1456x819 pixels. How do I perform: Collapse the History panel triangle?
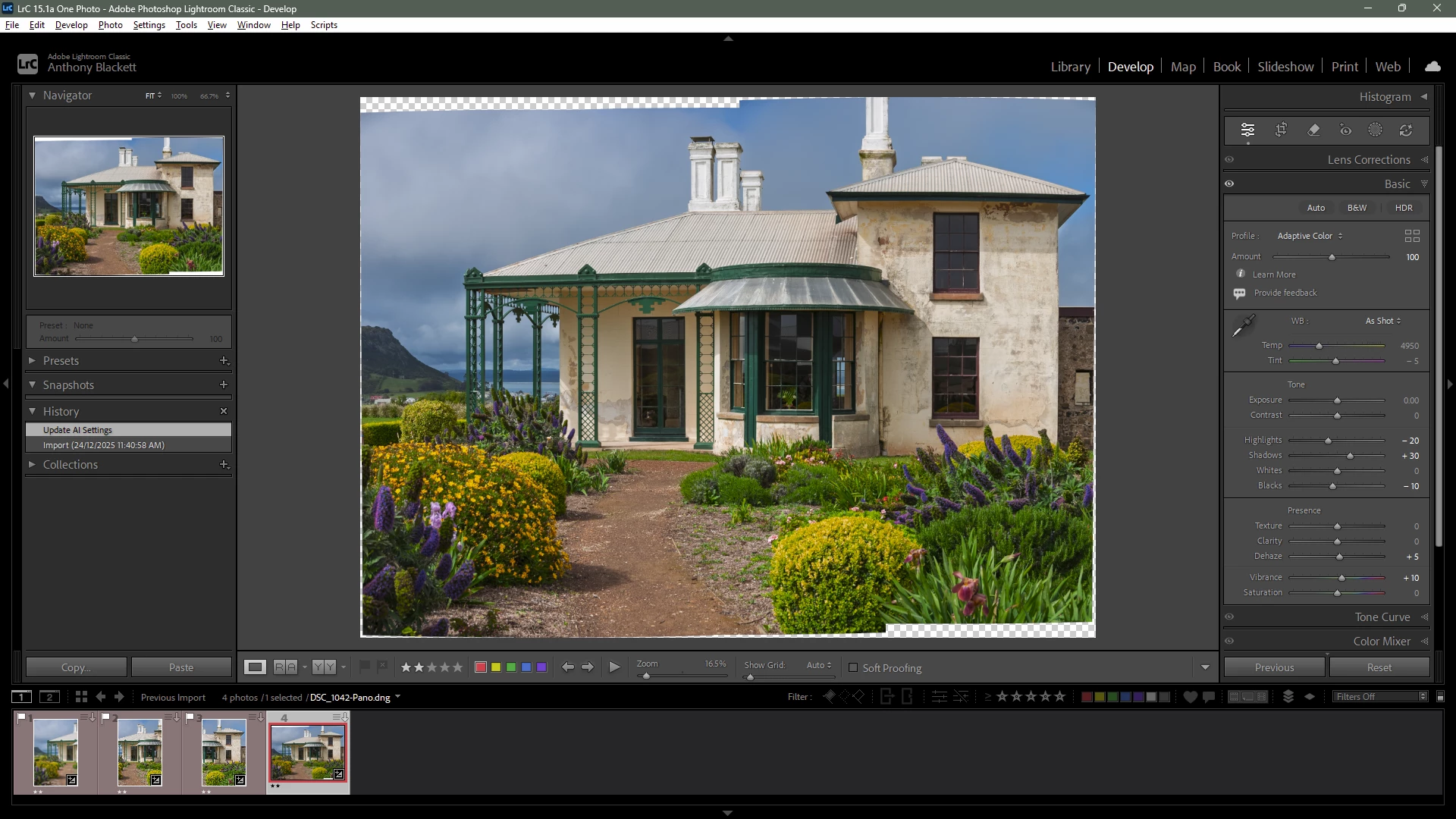tap(33, 411)
